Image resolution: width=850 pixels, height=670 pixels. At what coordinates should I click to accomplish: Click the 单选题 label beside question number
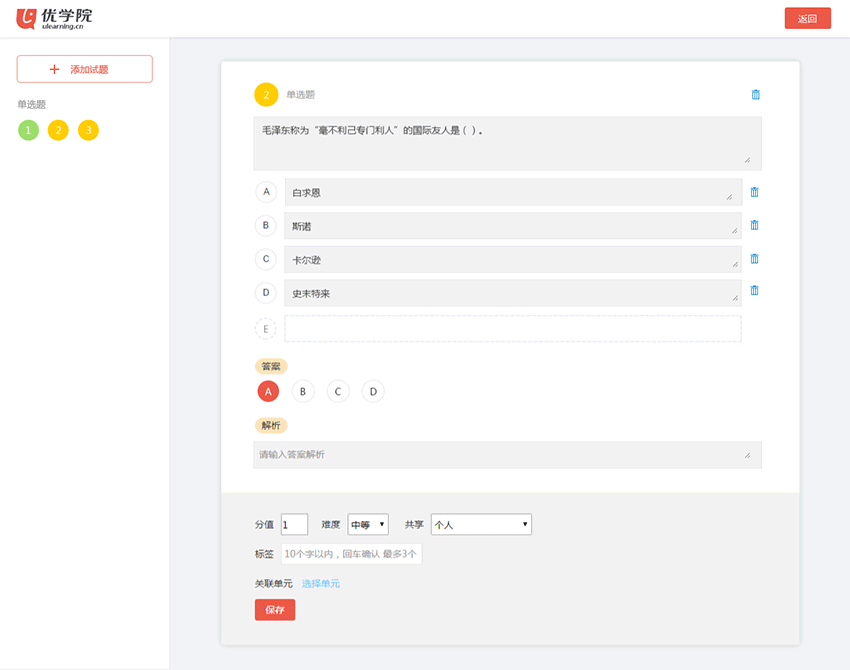coord(300,95)
